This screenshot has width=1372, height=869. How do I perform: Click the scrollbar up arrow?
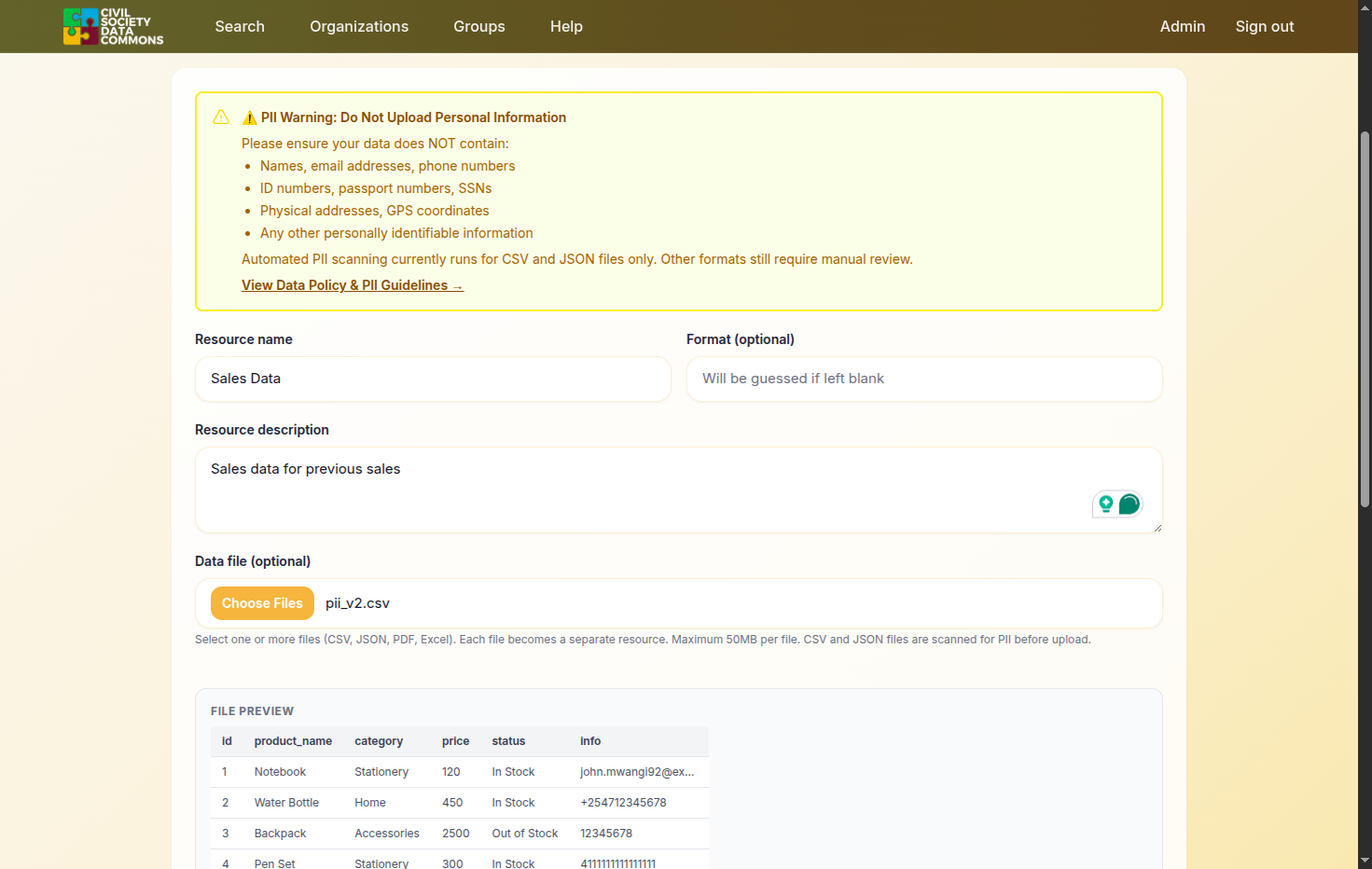pyautogui.click(x=1365, y=7)
